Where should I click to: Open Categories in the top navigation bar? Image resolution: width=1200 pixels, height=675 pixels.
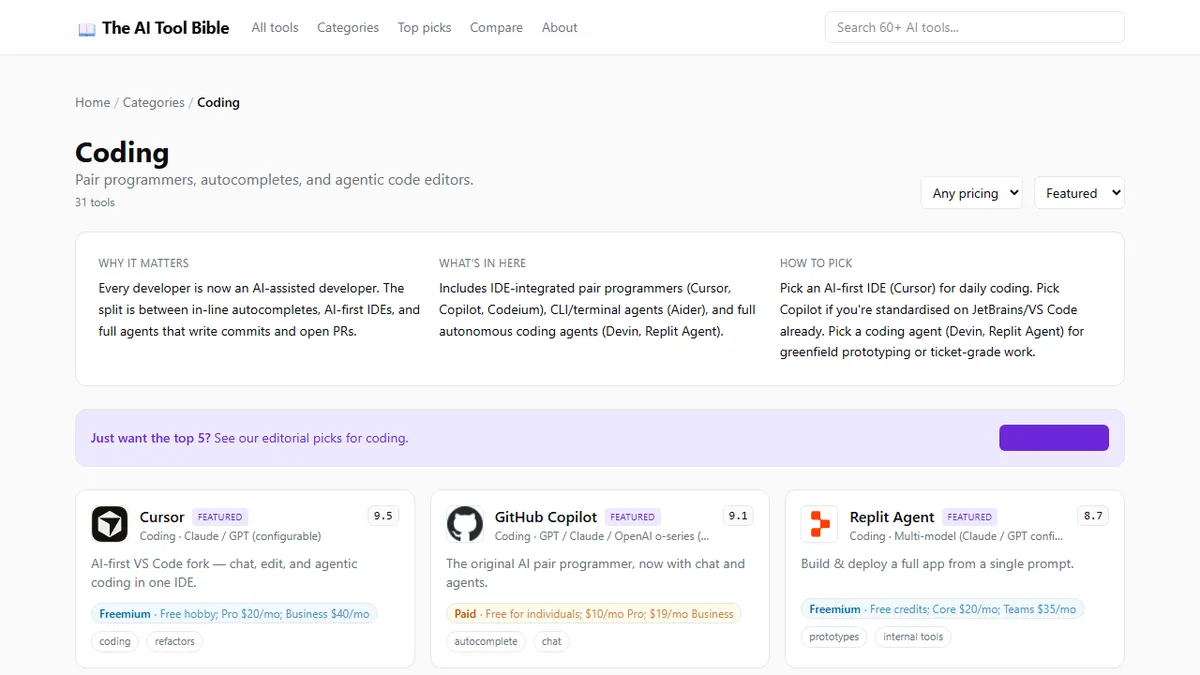[x=348, y=28]
